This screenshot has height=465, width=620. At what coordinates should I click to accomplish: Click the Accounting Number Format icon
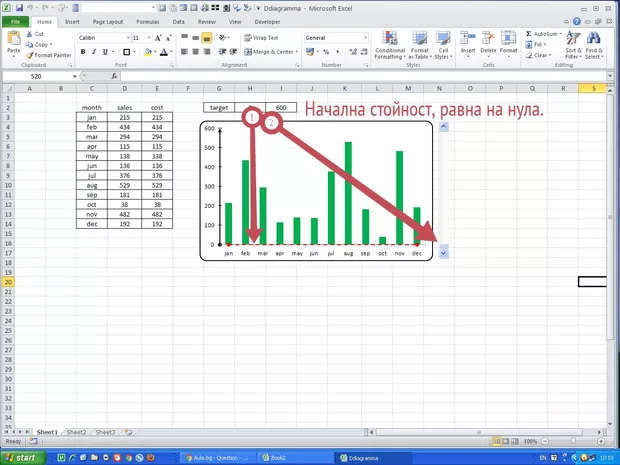pos(310,52)
